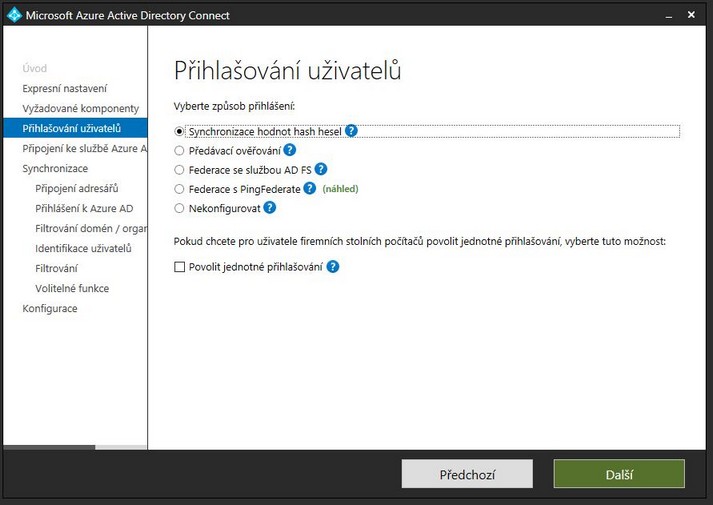Show help for Nekonfigurovat option
The image size is (713, 505).
(270, 208)
